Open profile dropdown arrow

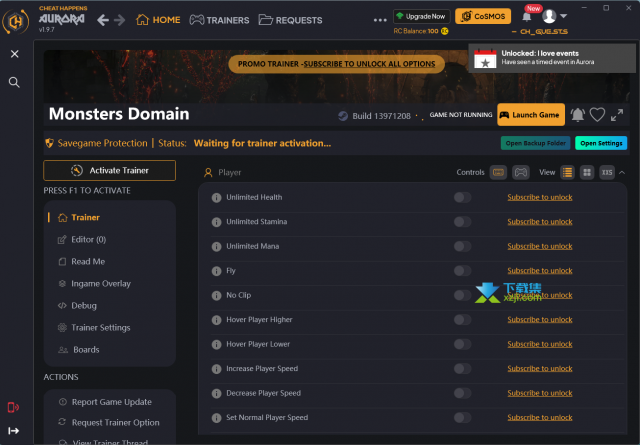[x=564, y=16]
